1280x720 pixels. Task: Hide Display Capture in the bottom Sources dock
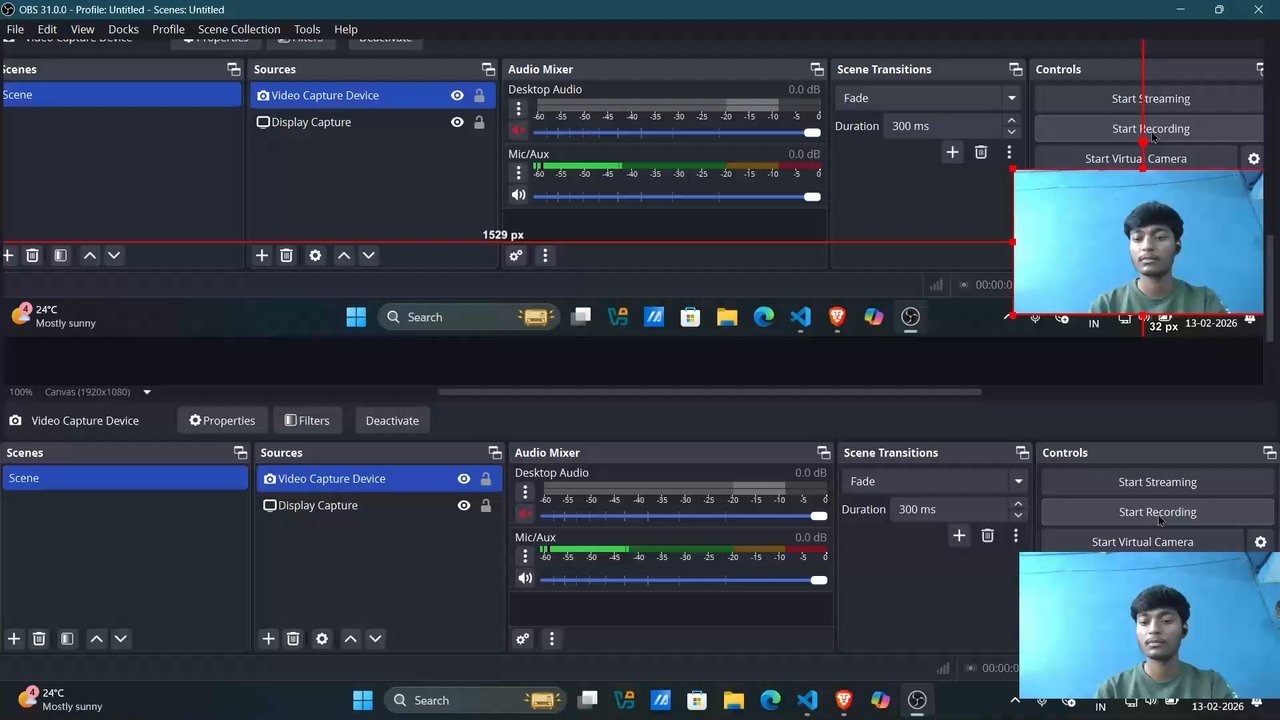coord(464,506)
